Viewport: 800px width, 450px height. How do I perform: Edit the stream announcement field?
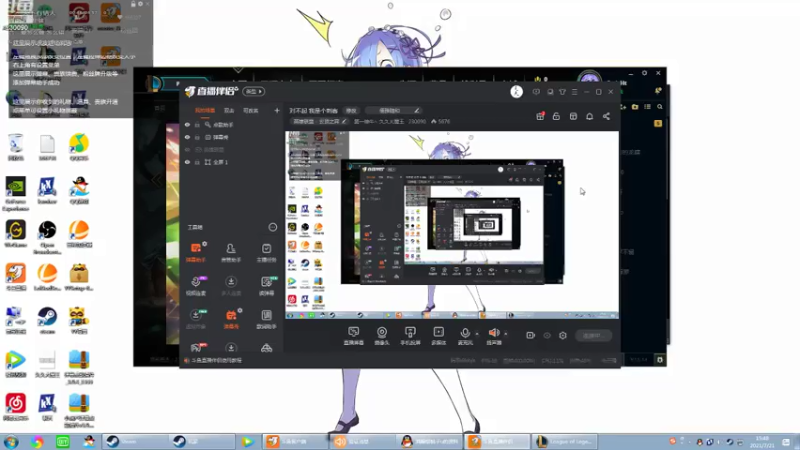(x=393, y=110)
